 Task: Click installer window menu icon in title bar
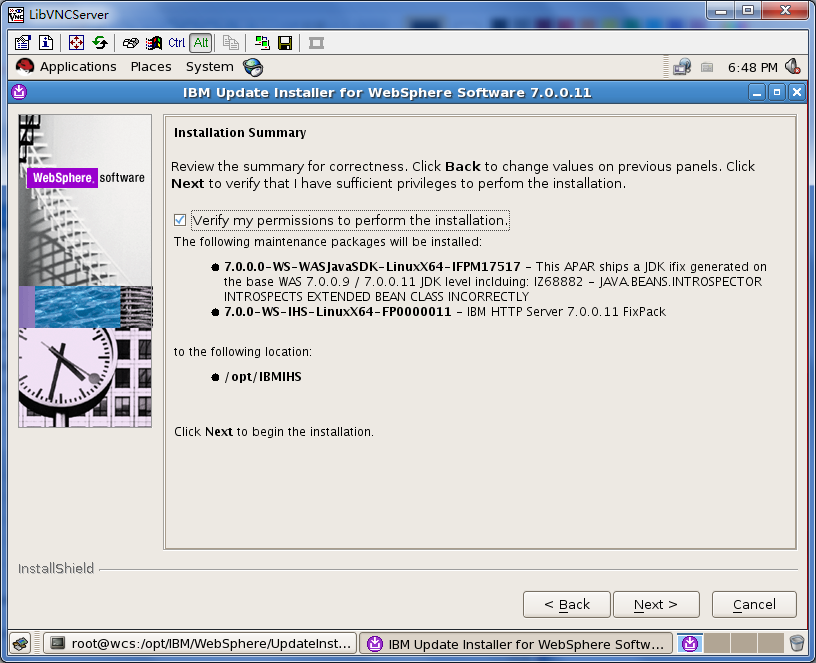(x=19, y=92)
